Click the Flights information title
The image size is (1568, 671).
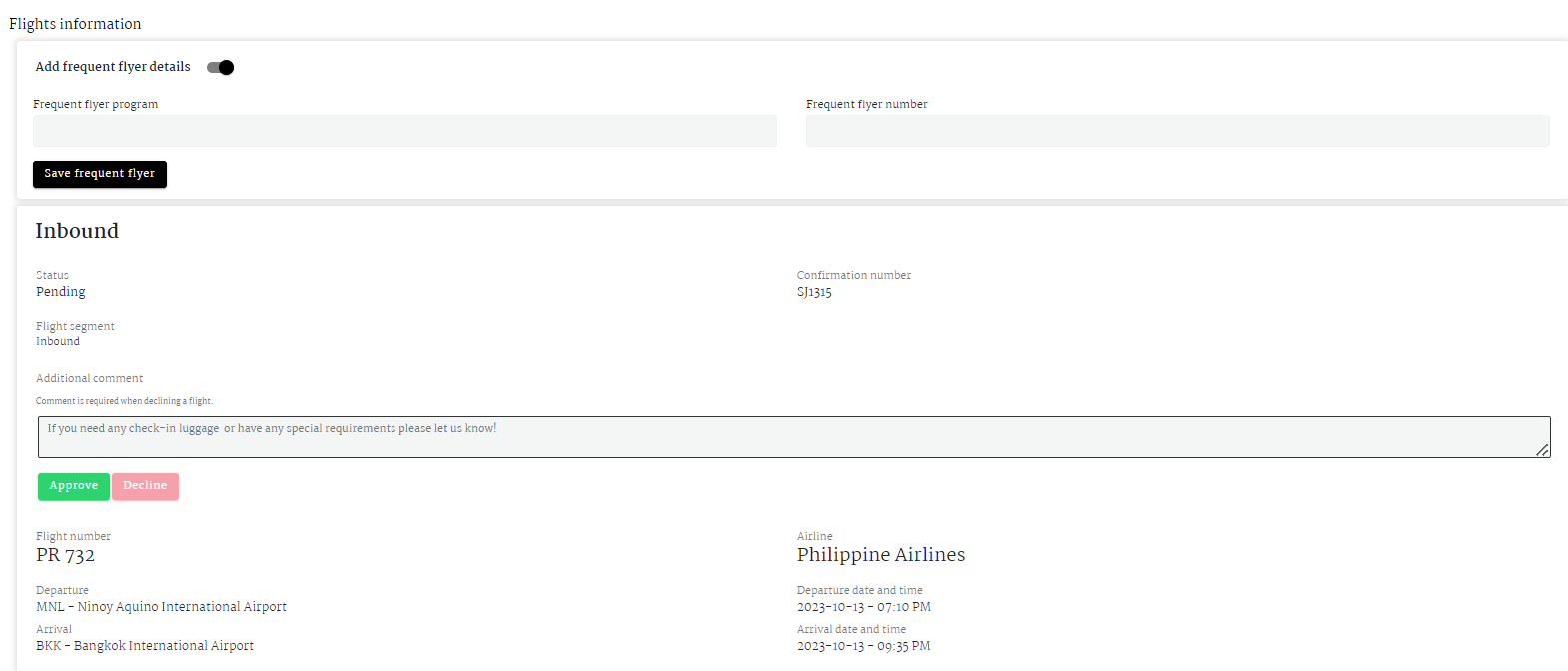coord(75,24)
